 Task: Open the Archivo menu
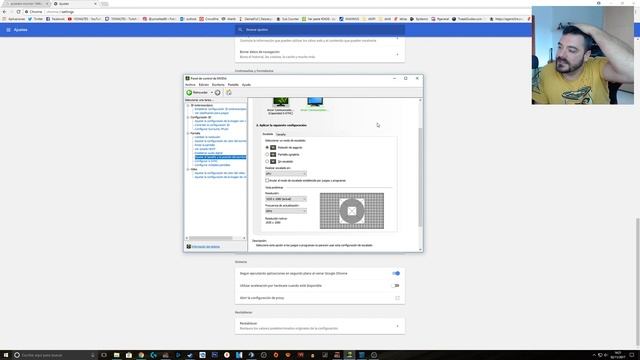coord(190,85)
